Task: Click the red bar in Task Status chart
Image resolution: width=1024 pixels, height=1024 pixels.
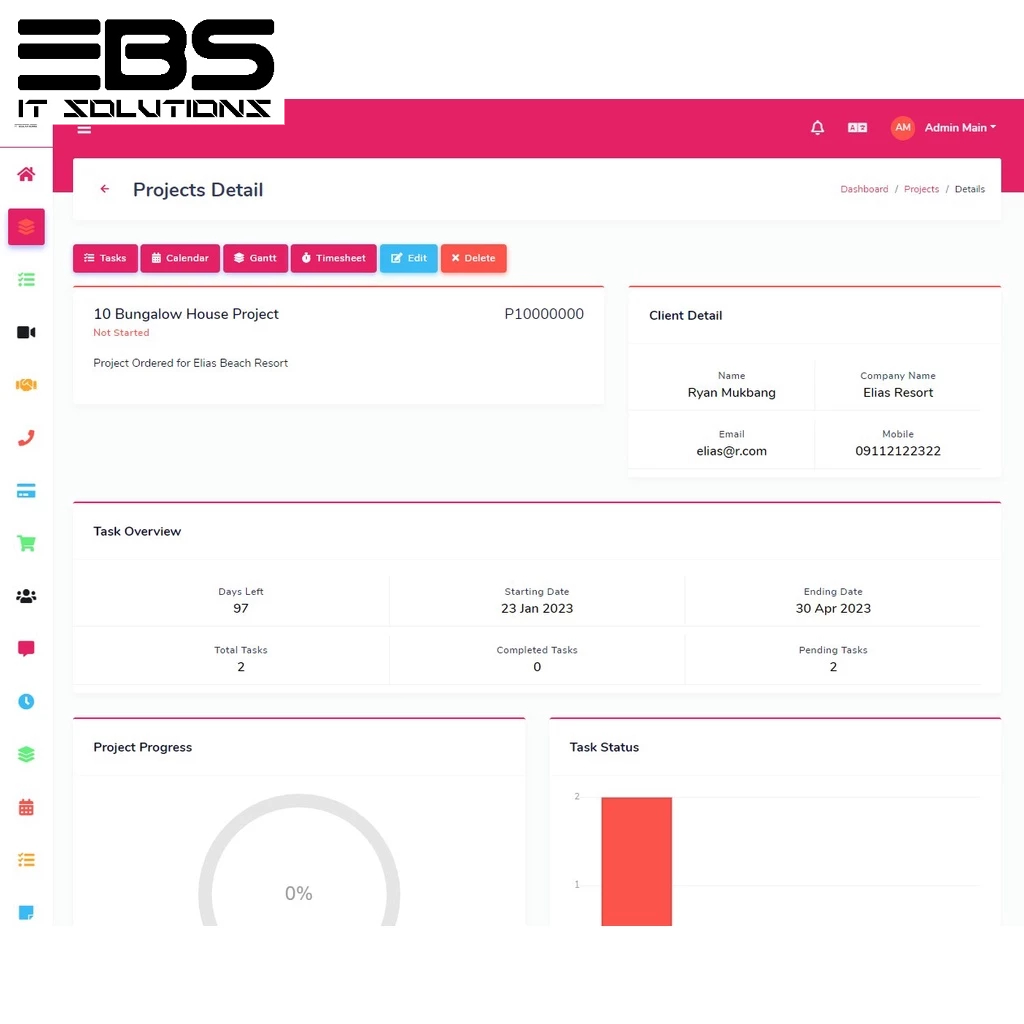Action: pyautogui.click(x=636, y=860)
